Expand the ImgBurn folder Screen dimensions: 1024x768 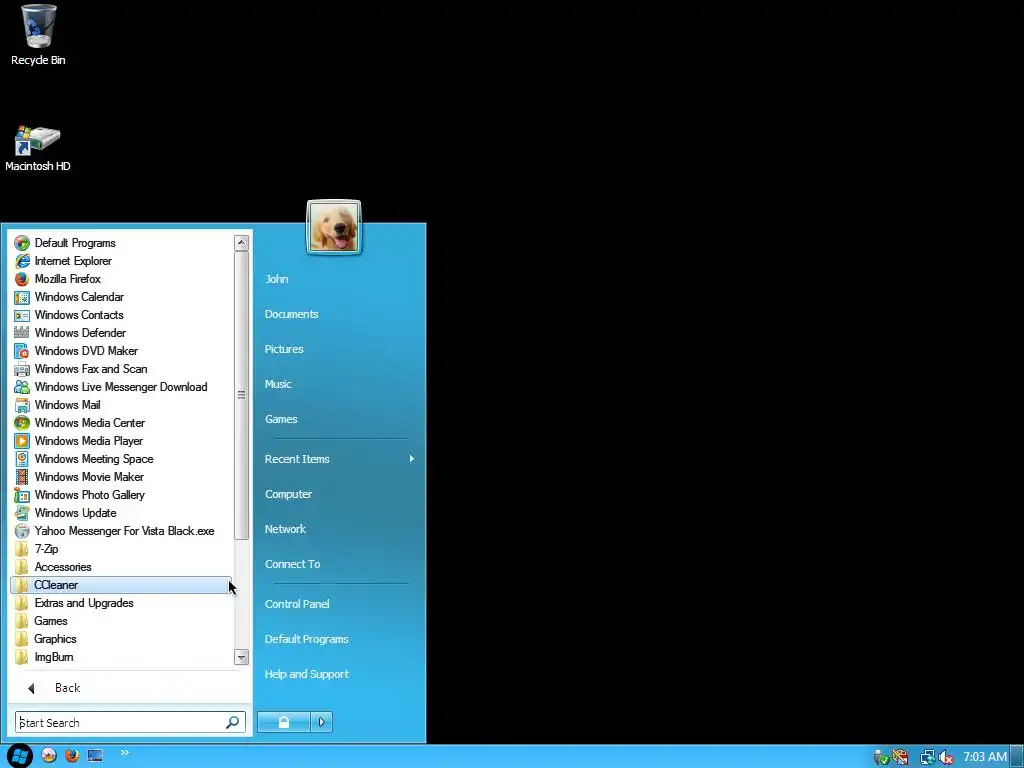[x=121, y=657]
